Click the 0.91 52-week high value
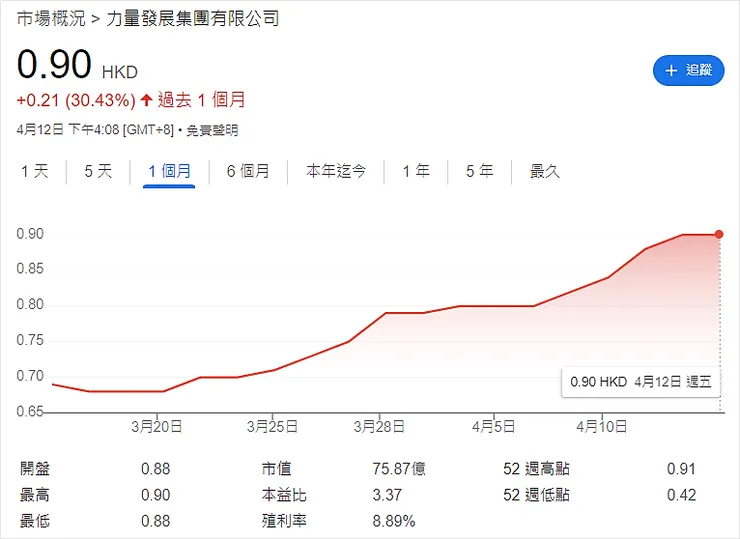Image resolution: width=740 pixels, height=539 pixels. pos(681,469)
